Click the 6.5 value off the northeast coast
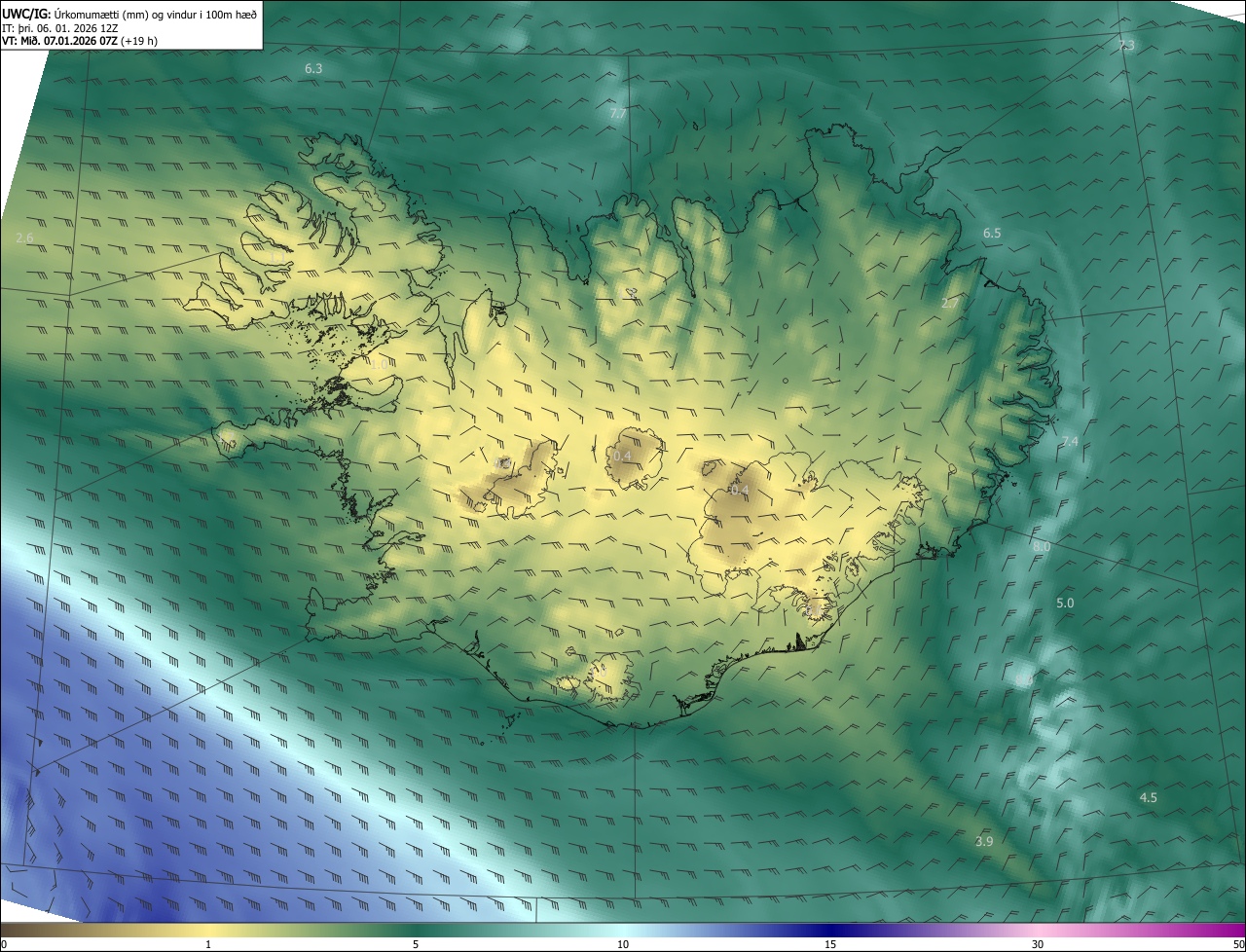The height and width of the screenshot is (952, 1246). (x=992, y=234)
